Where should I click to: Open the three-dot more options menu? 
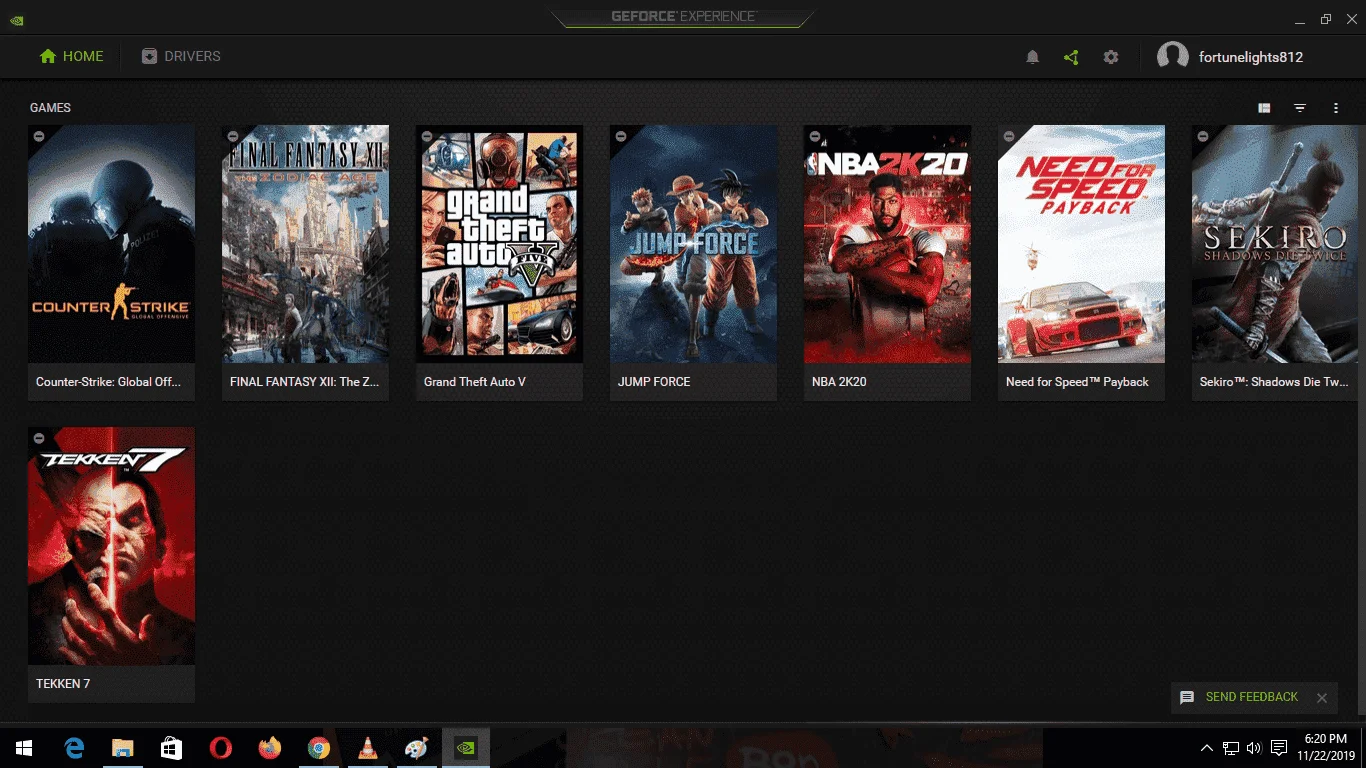(1336, 108)
